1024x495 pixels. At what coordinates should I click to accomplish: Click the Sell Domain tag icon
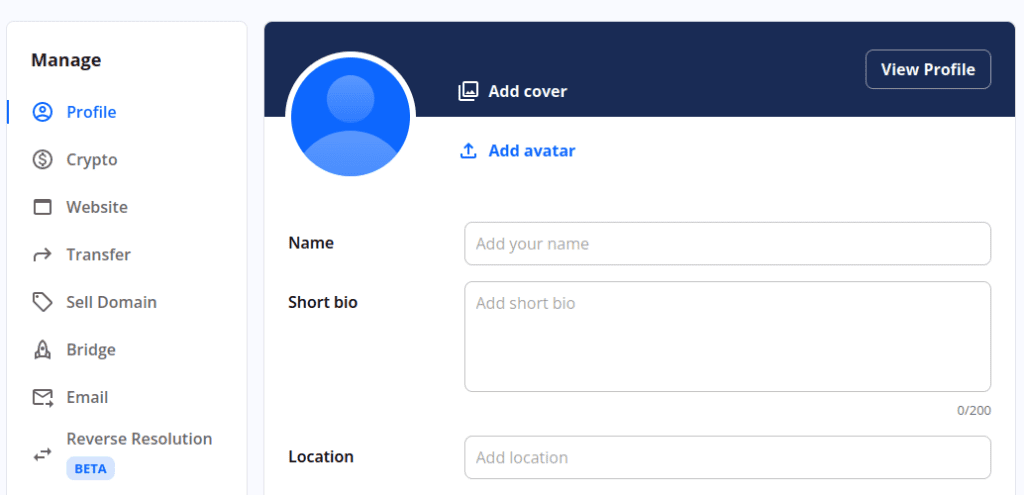coord(42,302)
